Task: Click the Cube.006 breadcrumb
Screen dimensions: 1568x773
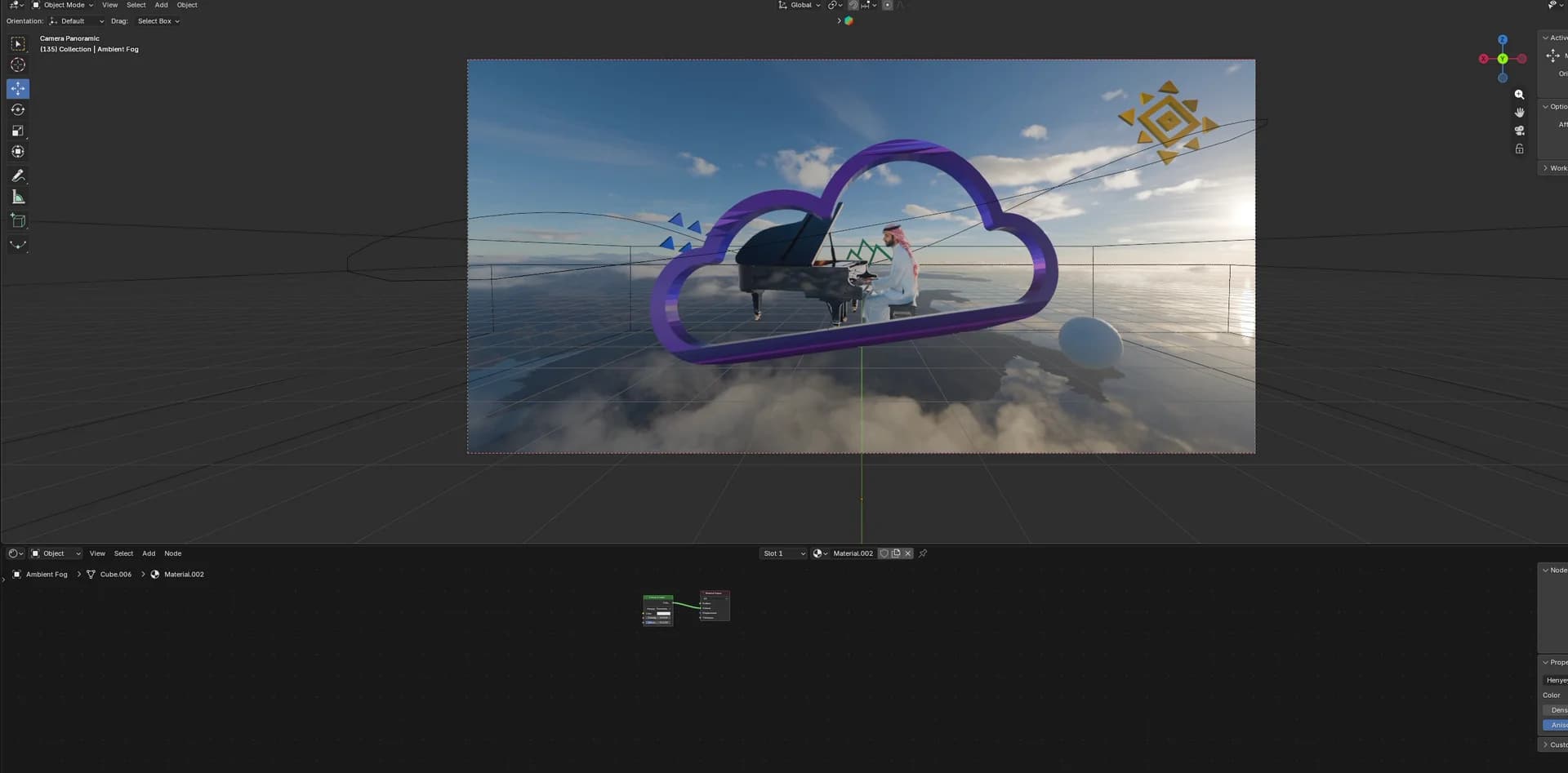Action: point(109,575)
